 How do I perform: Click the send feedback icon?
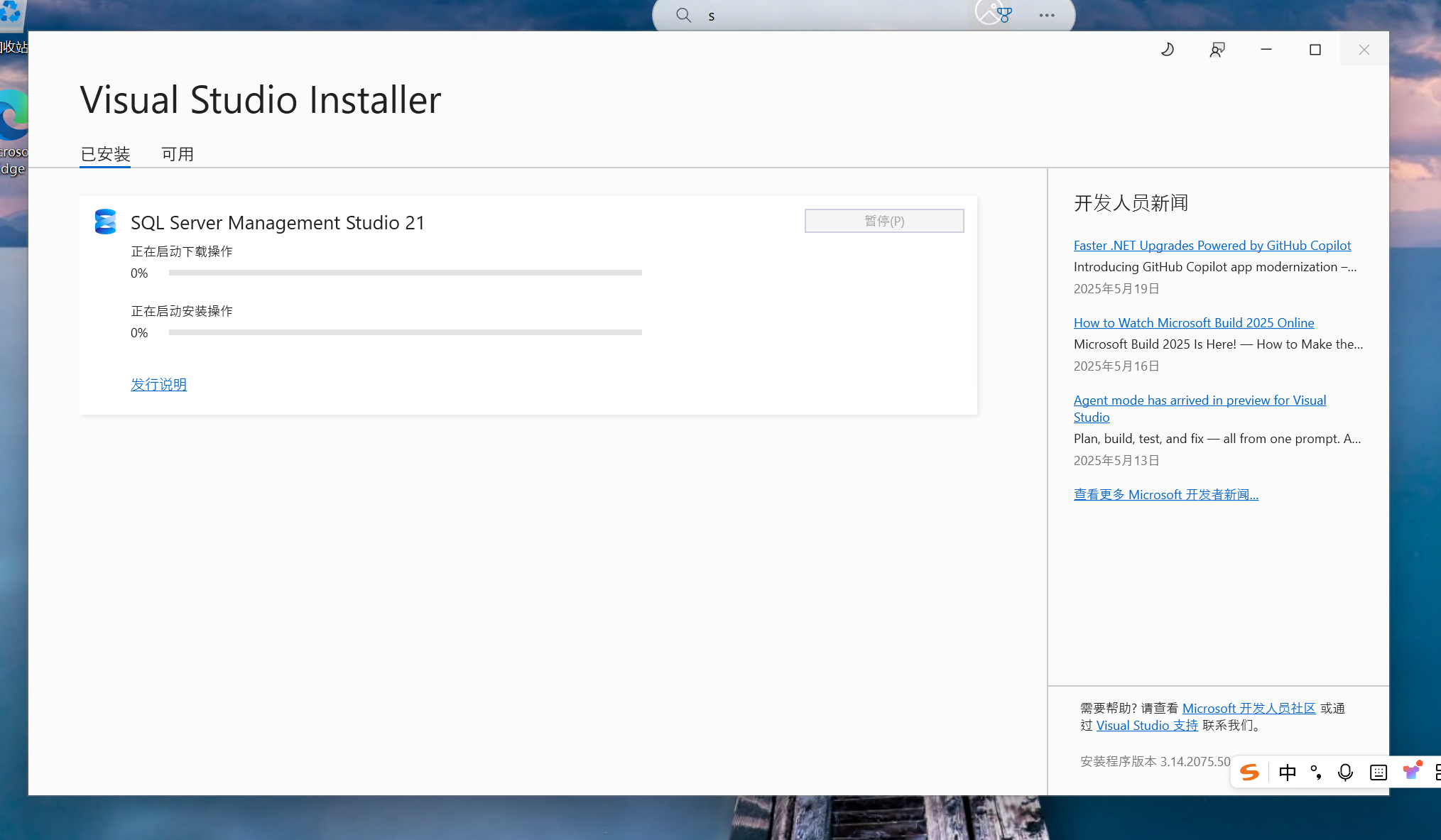point(1217,50)
